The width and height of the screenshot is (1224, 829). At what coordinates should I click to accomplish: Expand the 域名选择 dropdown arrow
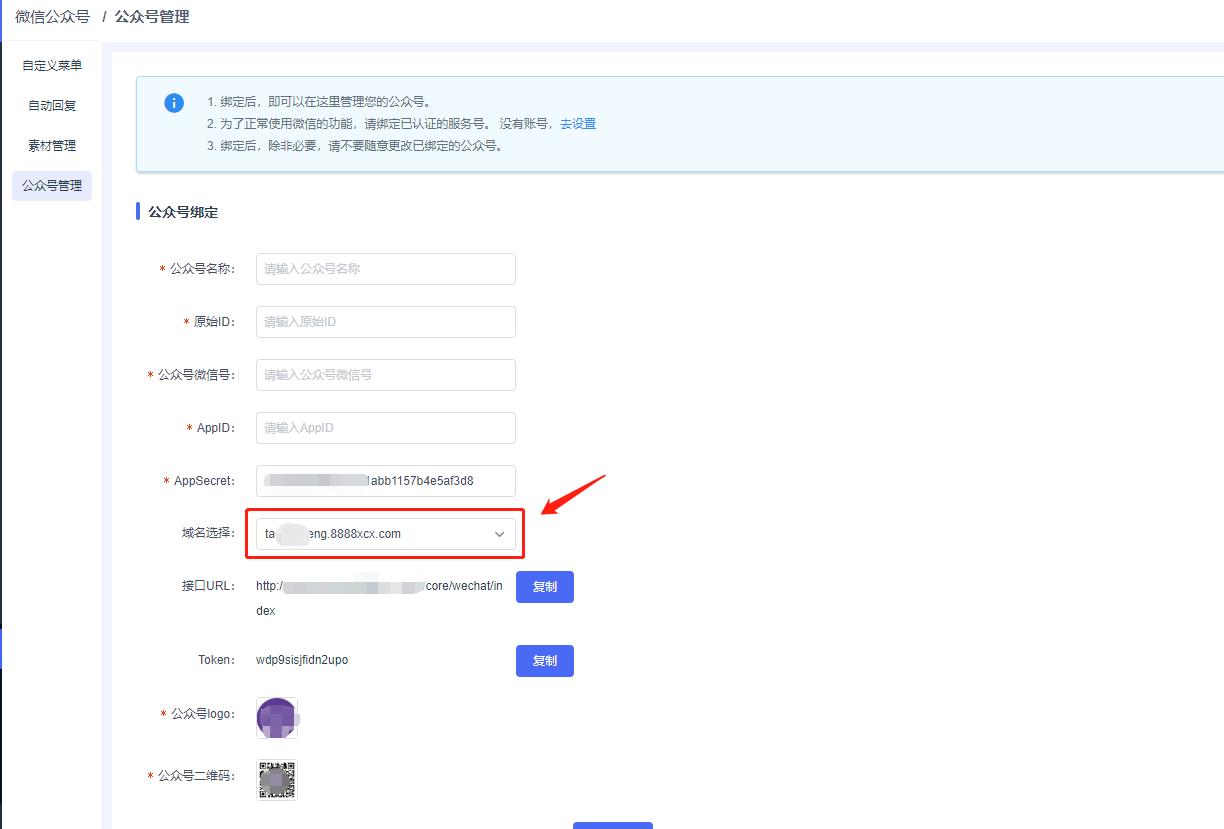click(x=500, y=535)
